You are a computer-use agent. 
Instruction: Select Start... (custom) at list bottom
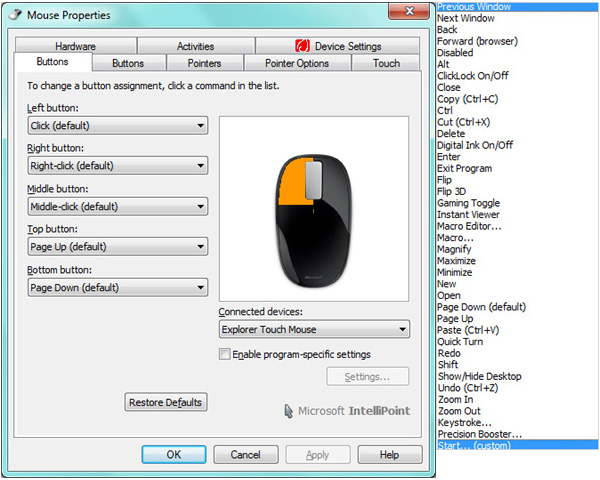[517, 445]
